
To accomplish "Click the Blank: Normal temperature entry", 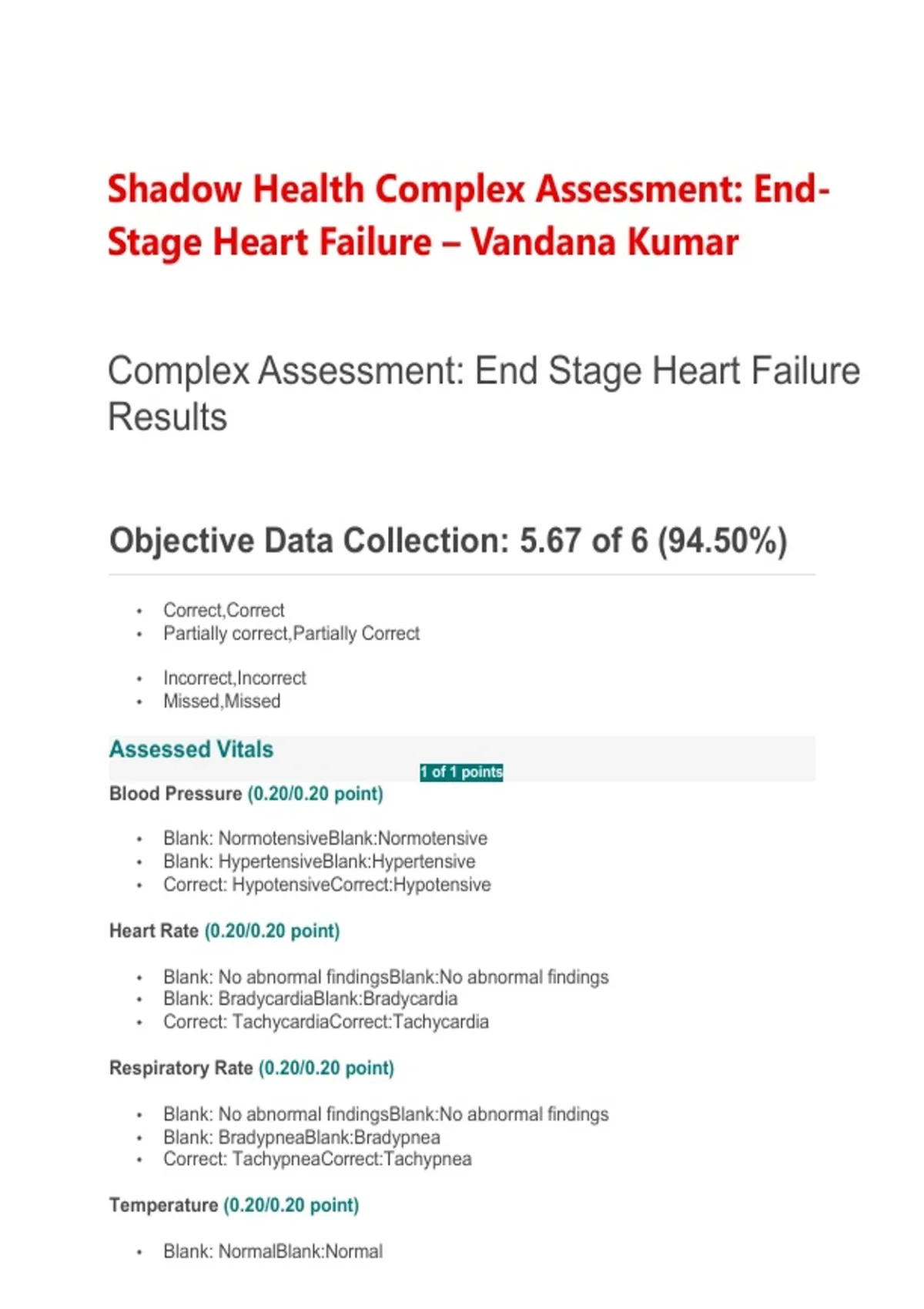I will tap(273, 1251).
